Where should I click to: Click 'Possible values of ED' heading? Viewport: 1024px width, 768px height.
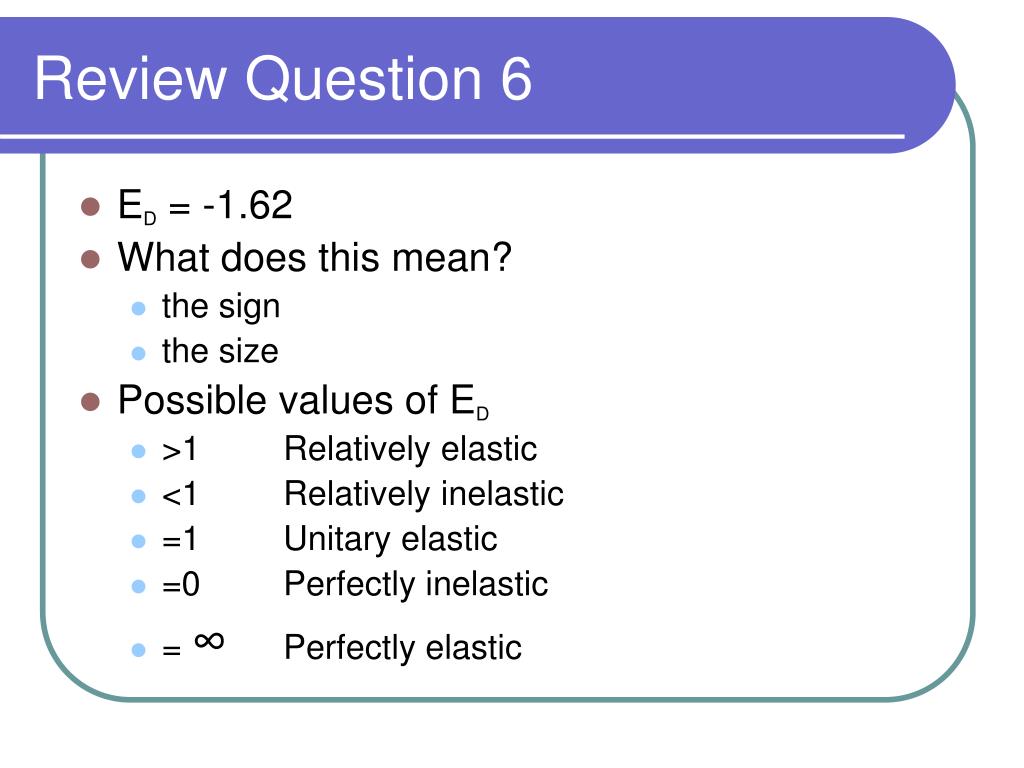point(303,400)
